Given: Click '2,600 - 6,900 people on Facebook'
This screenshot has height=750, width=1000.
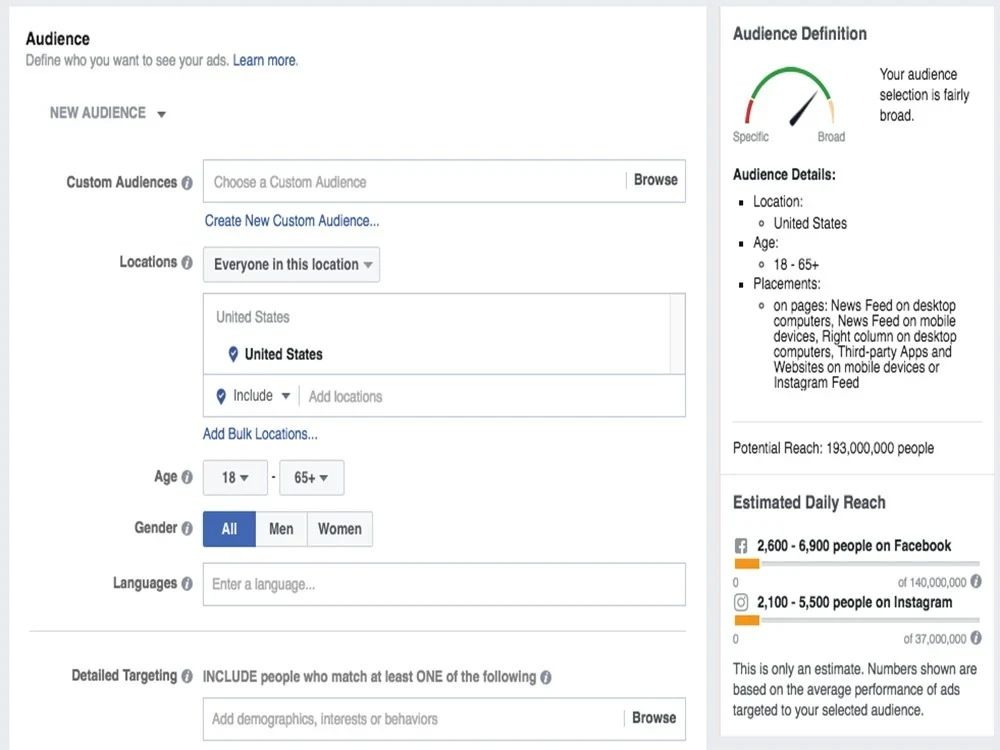Looking at the screenshot, I should (854, 546).
